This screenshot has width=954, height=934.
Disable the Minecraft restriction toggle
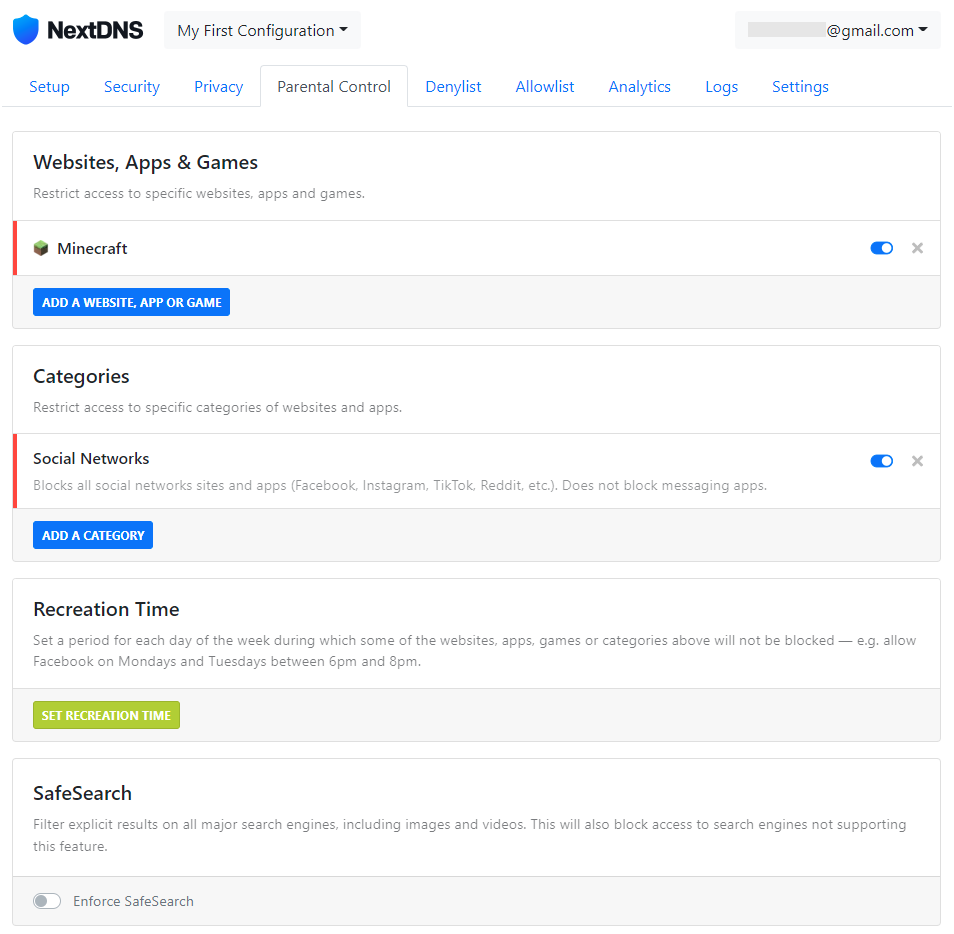coord(881,248)
